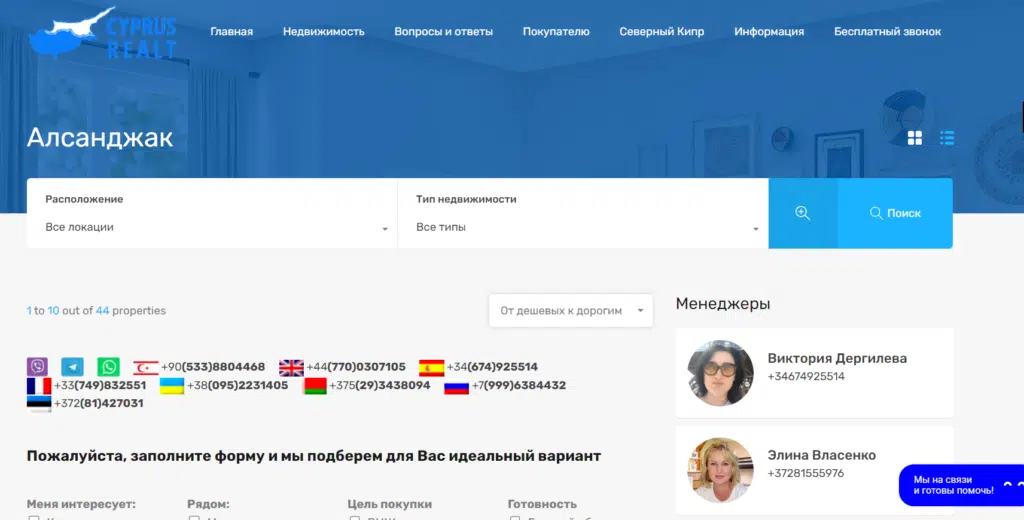The height and width of the screenshot is (520, 1024).
Task: Click the Ukraine flag icon
Action: 172,385
